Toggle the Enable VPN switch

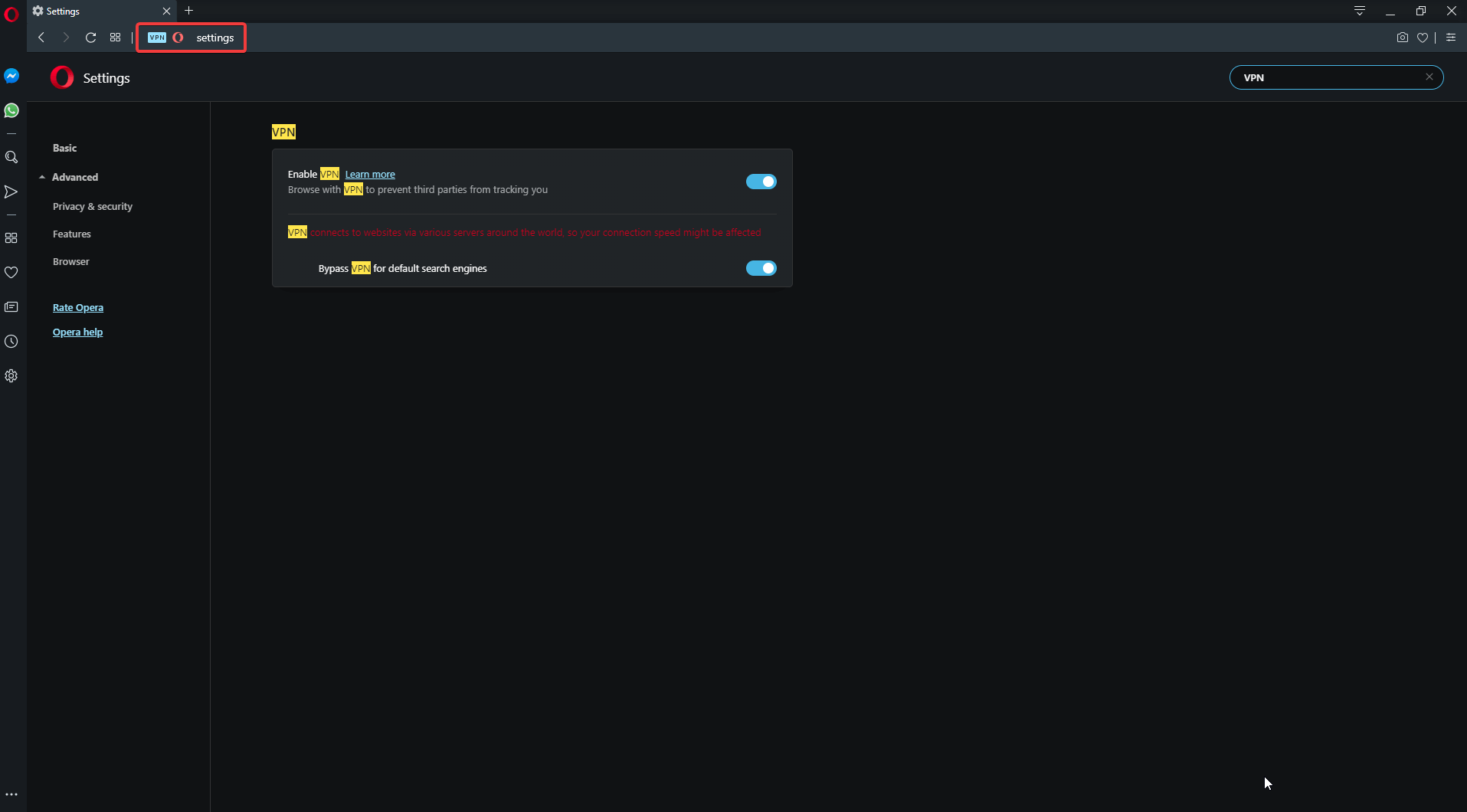[x=761, y=182]
